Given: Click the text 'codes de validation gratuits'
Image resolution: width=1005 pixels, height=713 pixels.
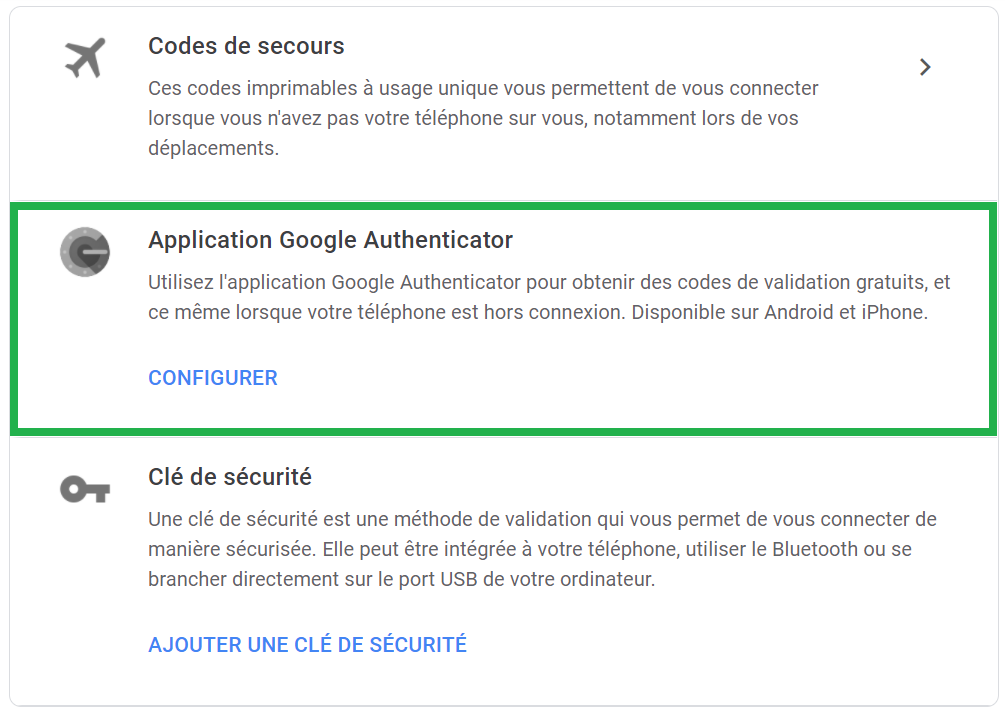Looking at the screenshot, I should (802, 282).
